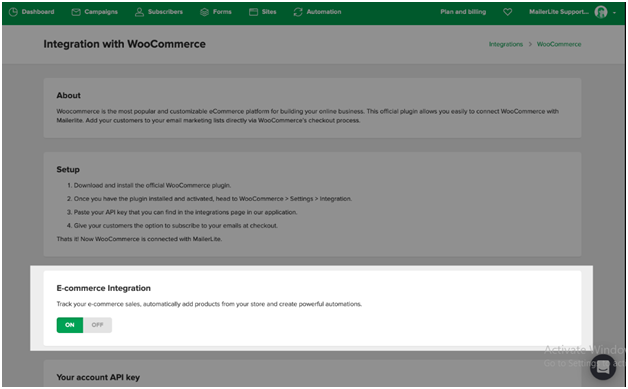Click the Setup section heading

tap(68, 169)
